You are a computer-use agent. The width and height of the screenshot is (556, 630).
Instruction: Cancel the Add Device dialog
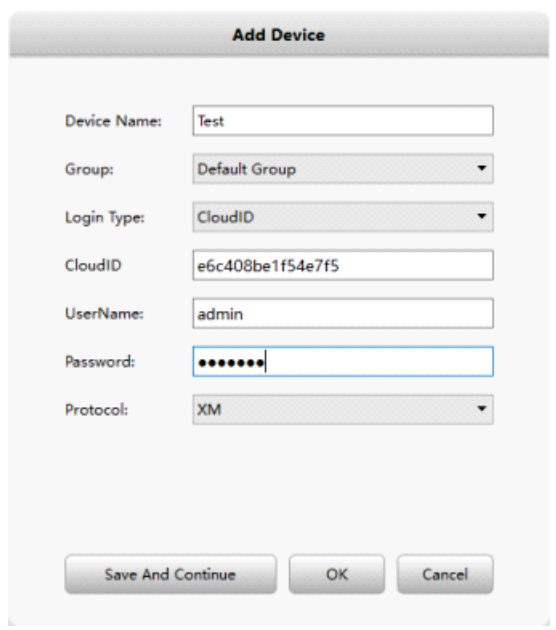(445, 574)
